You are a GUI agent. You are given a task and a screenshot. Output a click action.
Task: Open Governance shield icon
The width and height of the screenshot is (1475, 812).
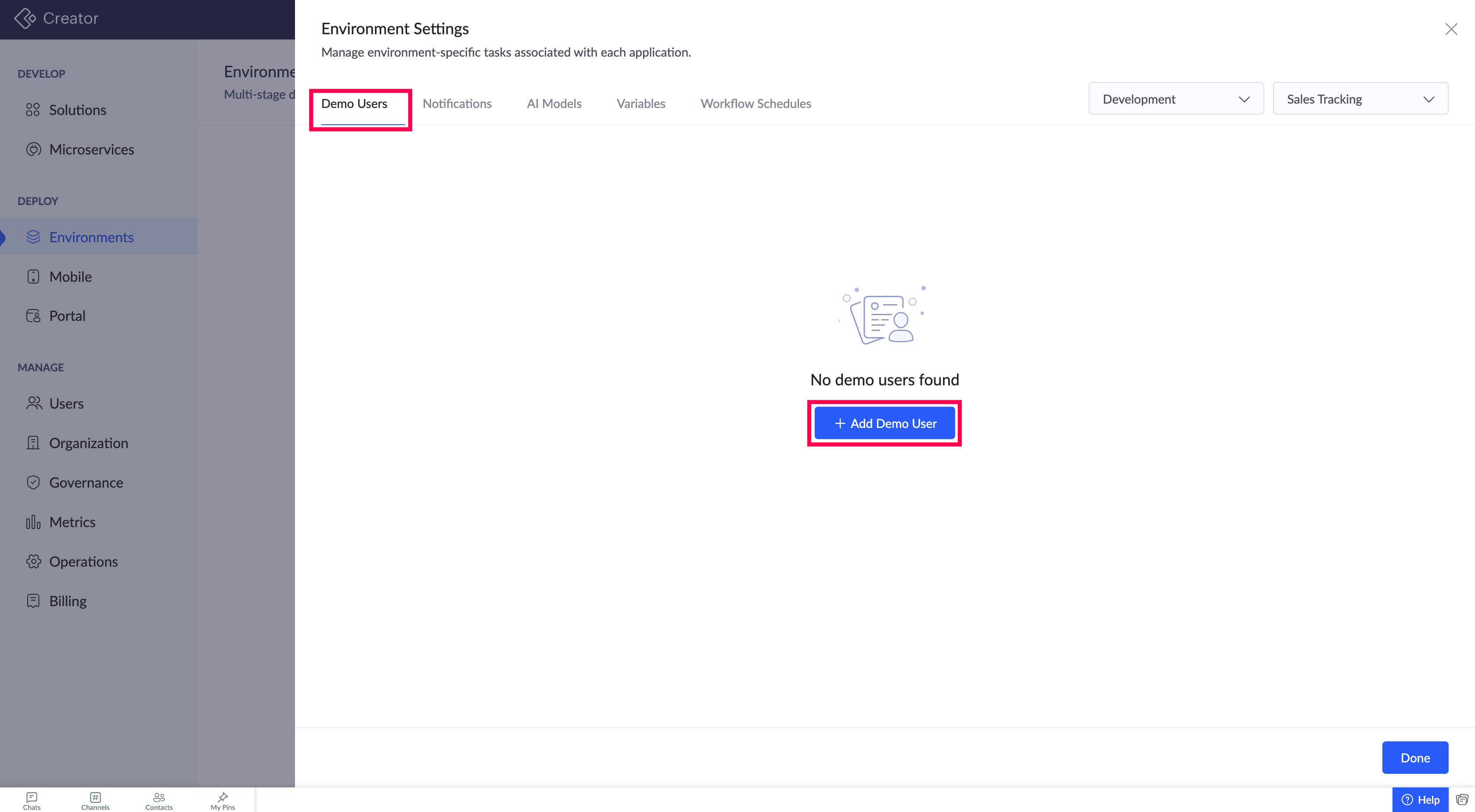pyautogui.click(x=33, y=482)
